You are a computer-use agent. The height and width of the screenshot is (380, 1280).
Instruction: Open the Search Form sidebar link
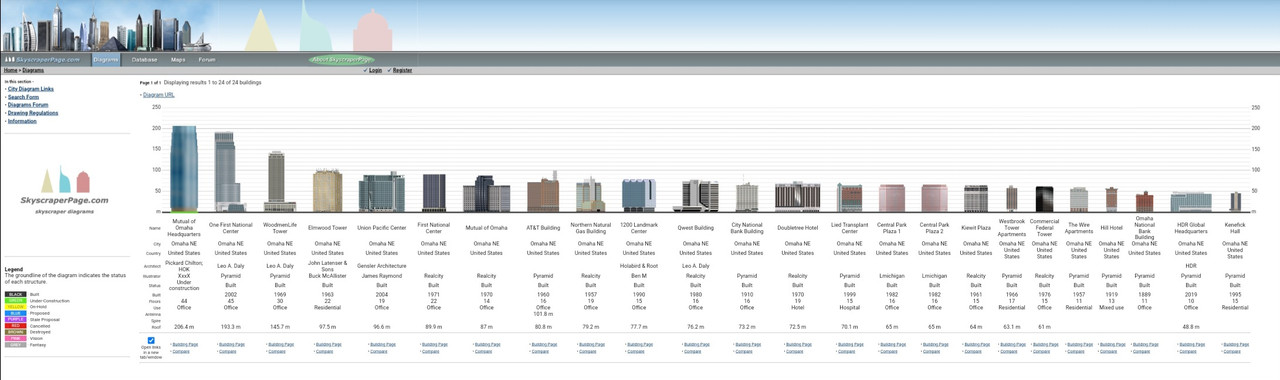[23, 97]
